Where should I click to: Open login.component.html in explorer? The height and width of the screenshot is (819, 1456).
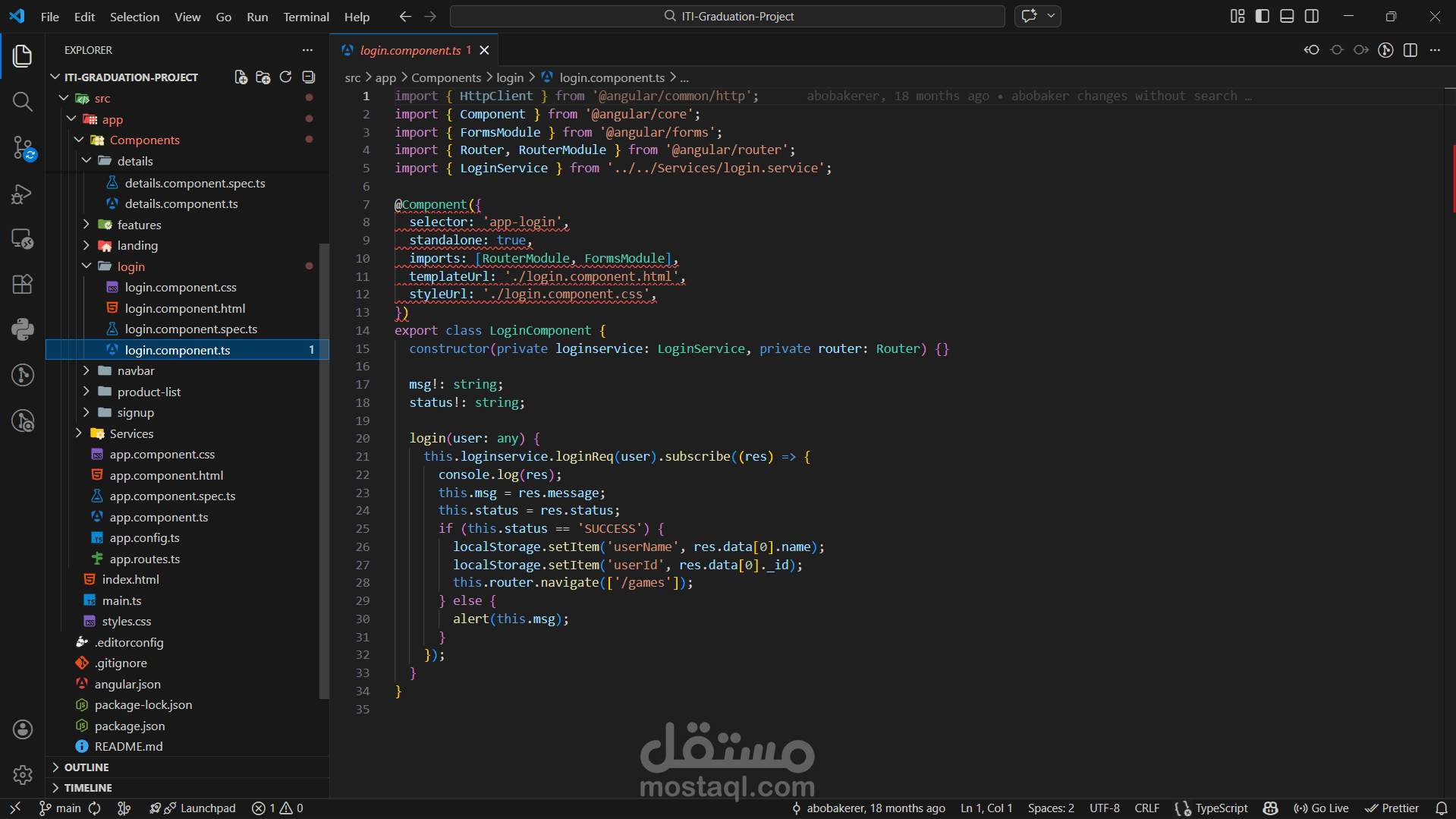(185, 308)
